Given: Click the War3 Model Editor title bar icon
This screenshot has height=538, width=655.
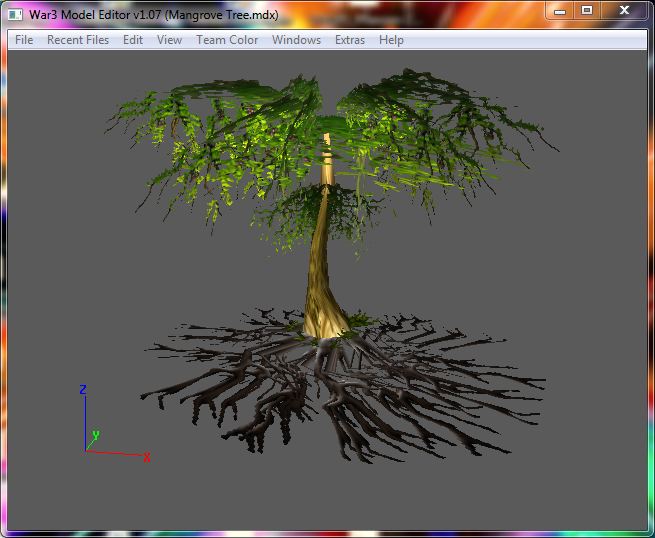Looking at the screenshot, I should tap(15, 14).
